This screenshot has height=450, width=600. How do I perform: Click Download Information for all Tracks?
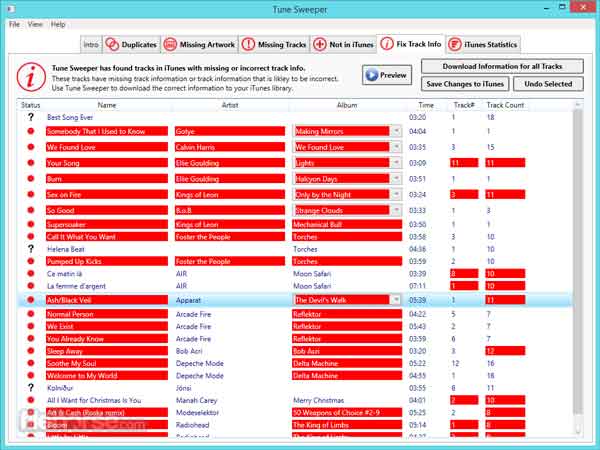(502, 66)
